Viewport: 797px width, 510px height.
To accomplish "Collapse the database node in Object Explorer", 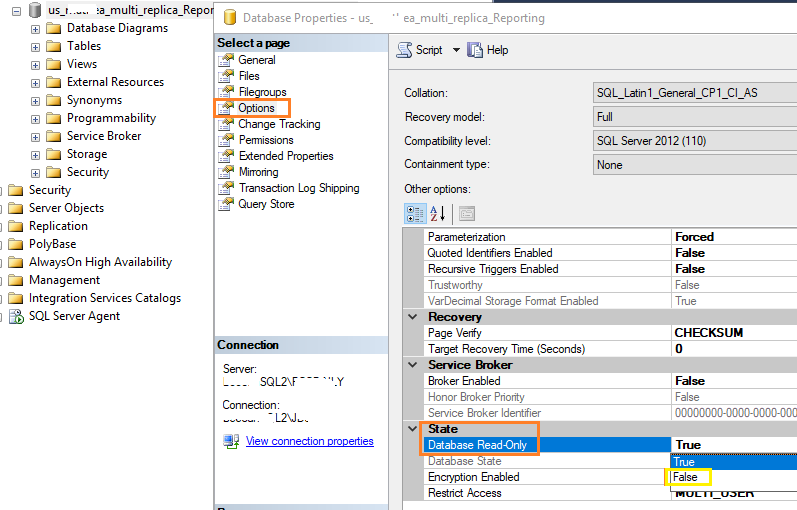I will (x=16, y=11).
